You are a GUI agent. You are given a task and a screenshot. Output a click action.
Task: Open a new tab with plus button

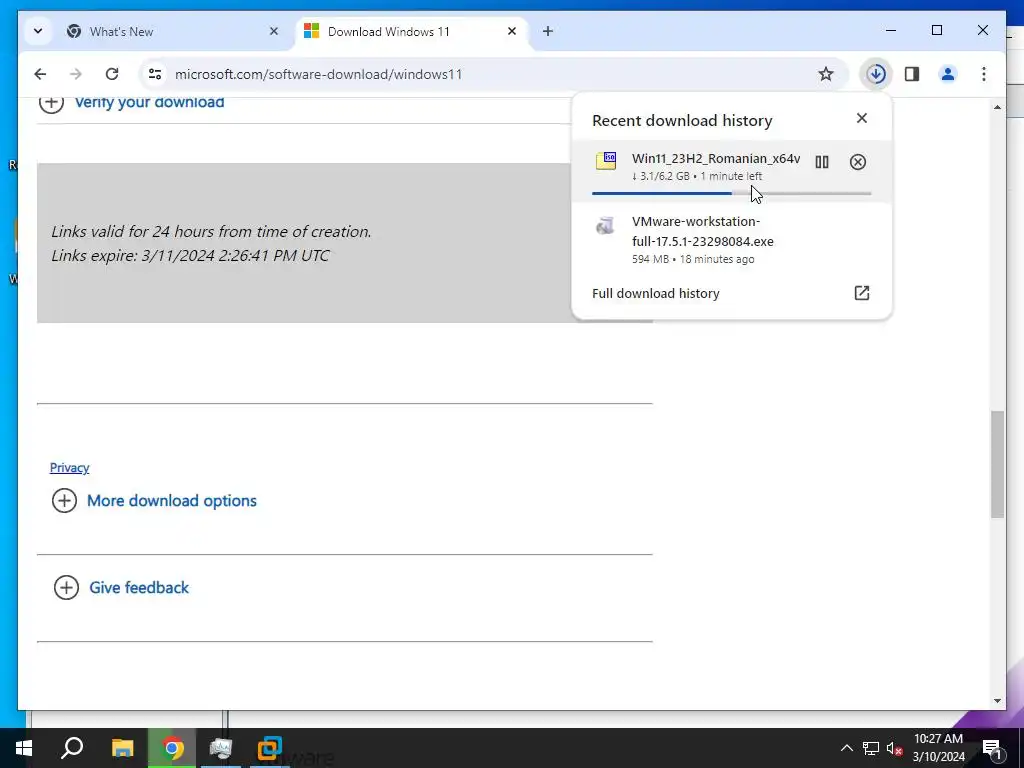tap(547, 31)
